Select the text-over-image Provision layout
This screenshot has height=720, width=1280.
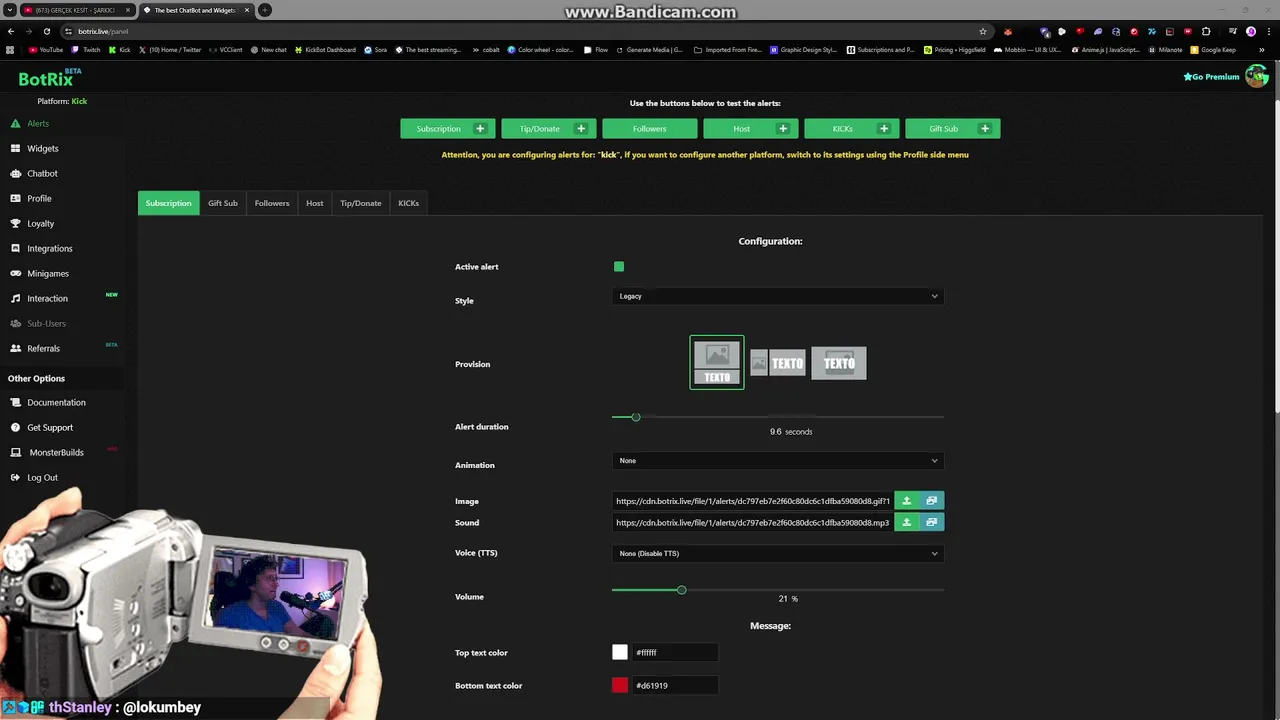pos(839,363)
